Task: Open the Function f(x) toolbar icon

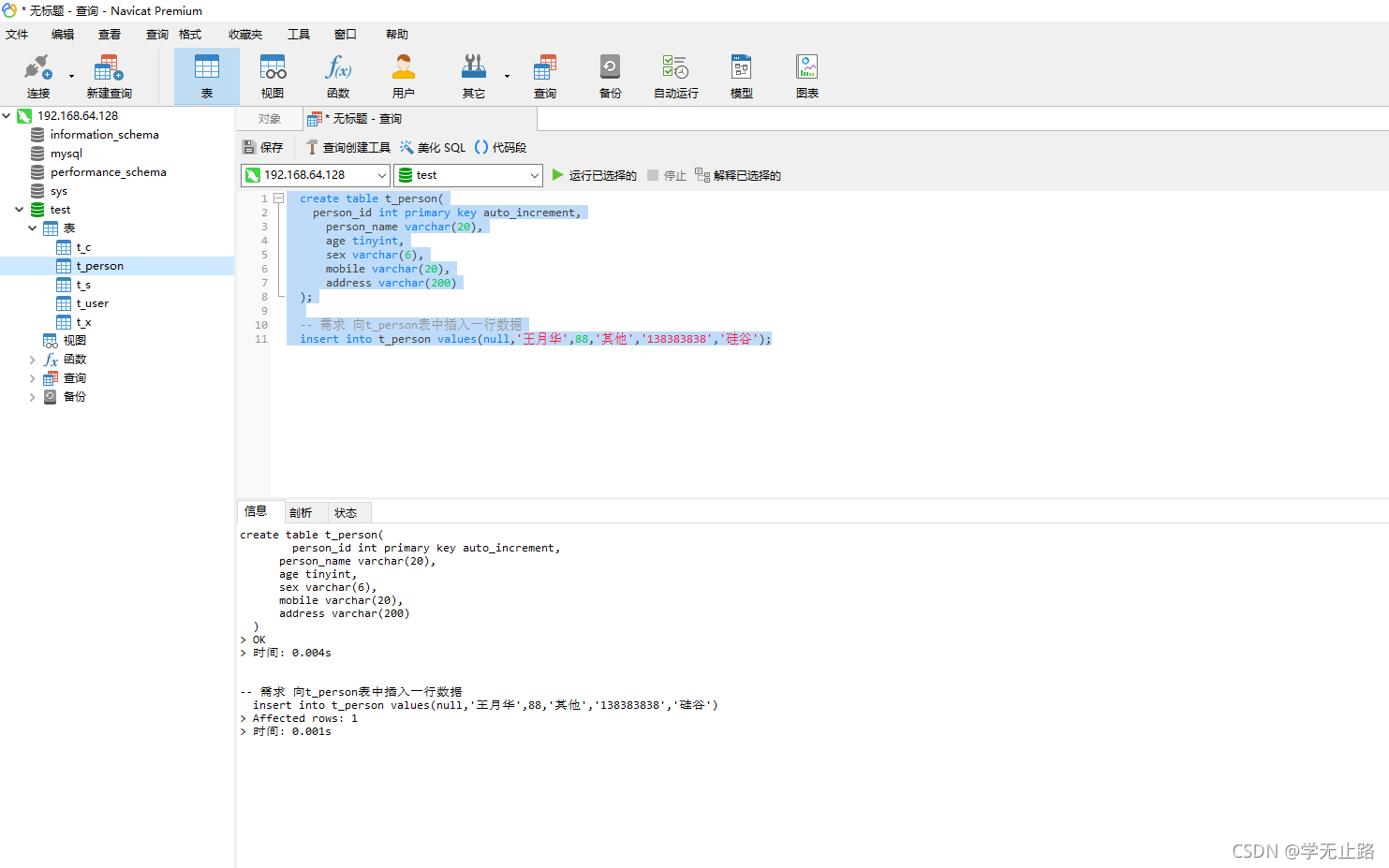Action: click(338, 76)
